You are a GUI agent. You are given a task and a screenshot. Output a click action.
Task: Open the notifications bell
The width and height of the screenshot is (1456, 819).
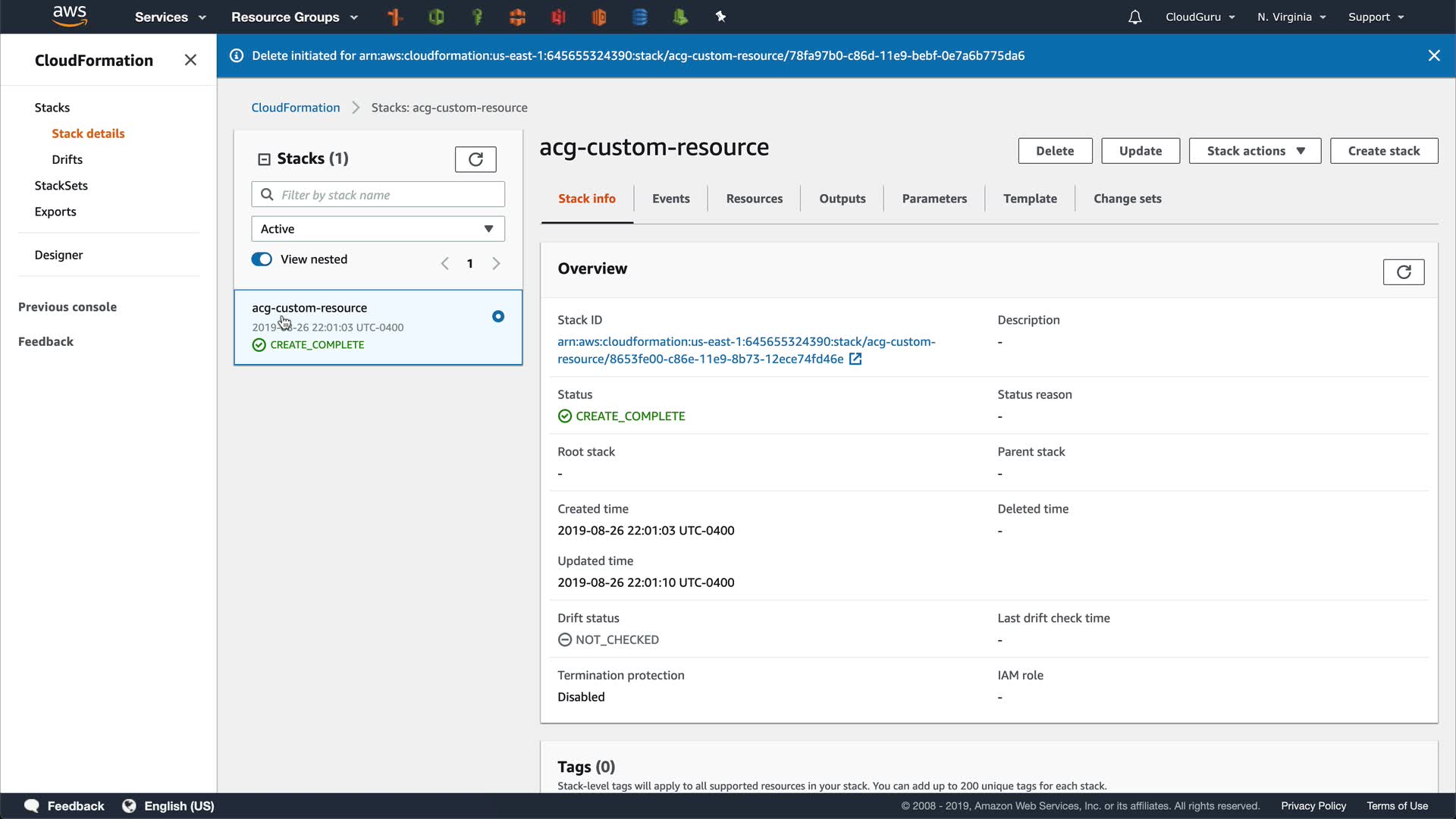pos(1134,17)
